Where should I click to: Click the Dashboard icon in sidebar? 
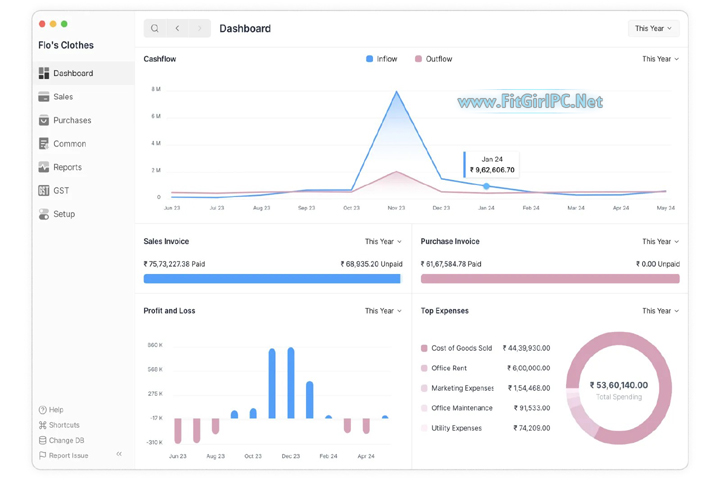[x=44, y=73]
